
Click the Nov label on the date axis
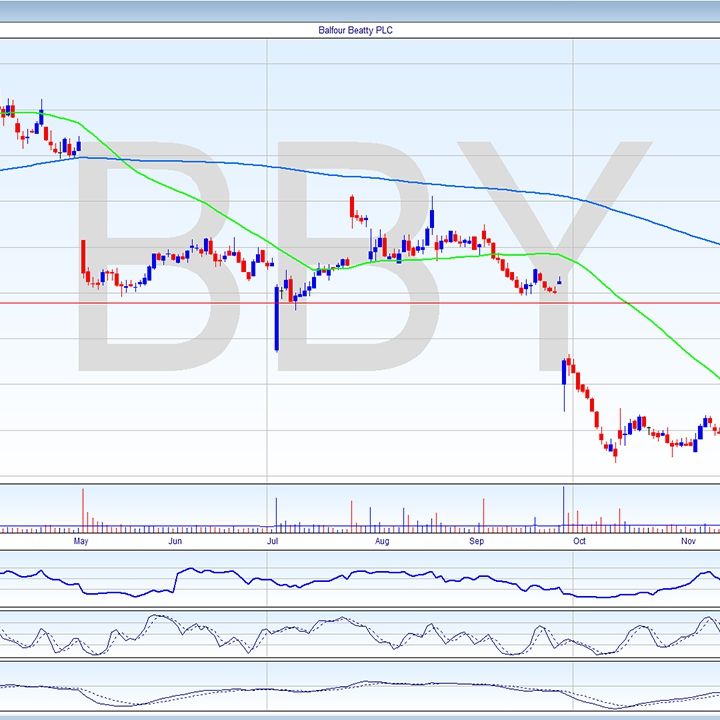click(688, 541)
